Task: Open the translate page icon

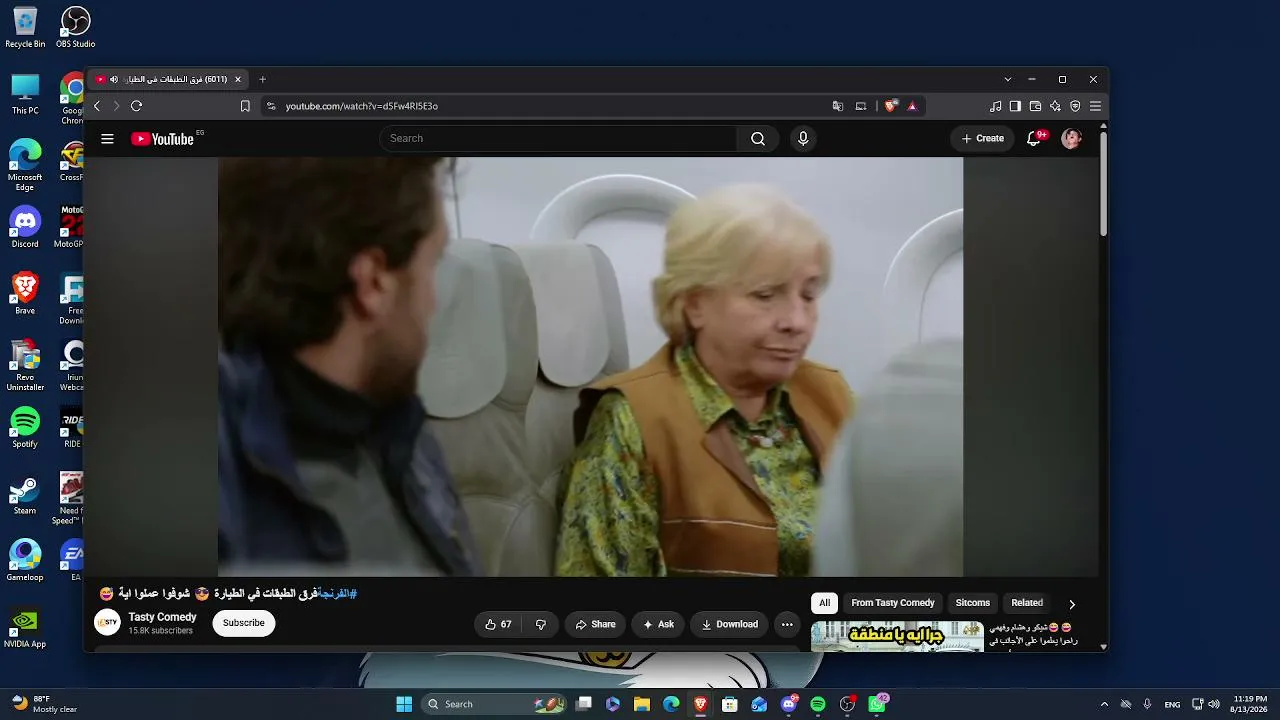Action: 838,106
